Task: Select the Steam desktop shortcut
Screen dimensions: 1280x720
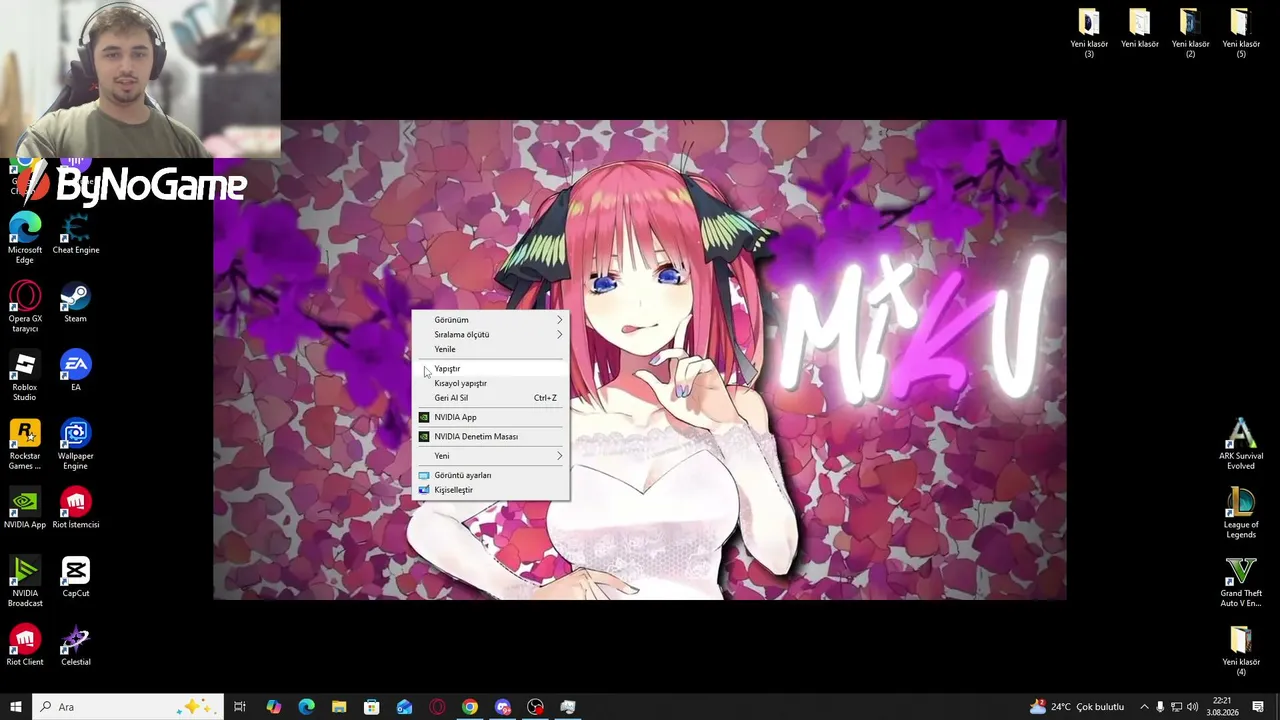Action: (76, 303)
